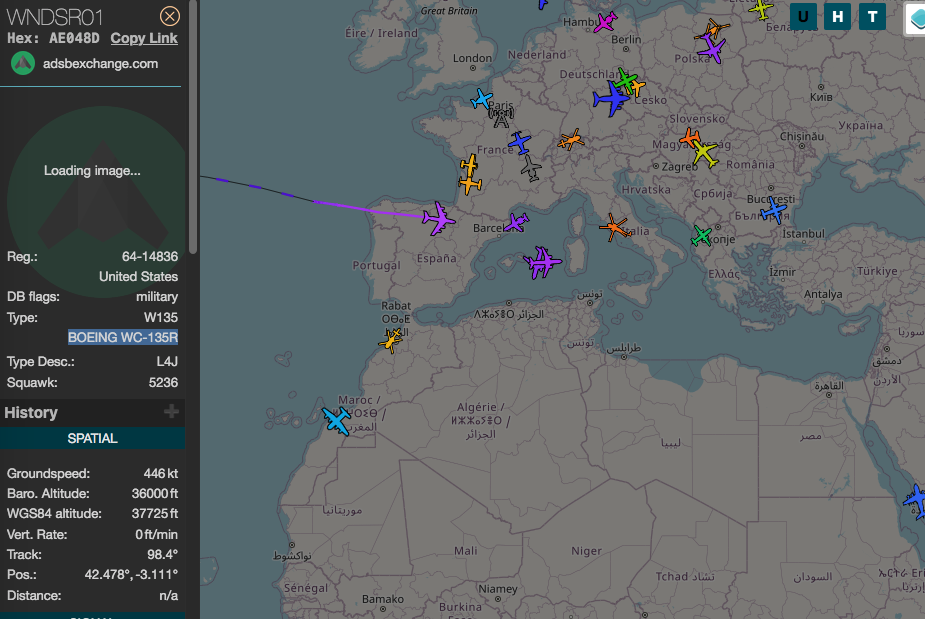Click the green adsbexchange logo icon
This screenshot has width=925, height=619.
click(23, 63)
